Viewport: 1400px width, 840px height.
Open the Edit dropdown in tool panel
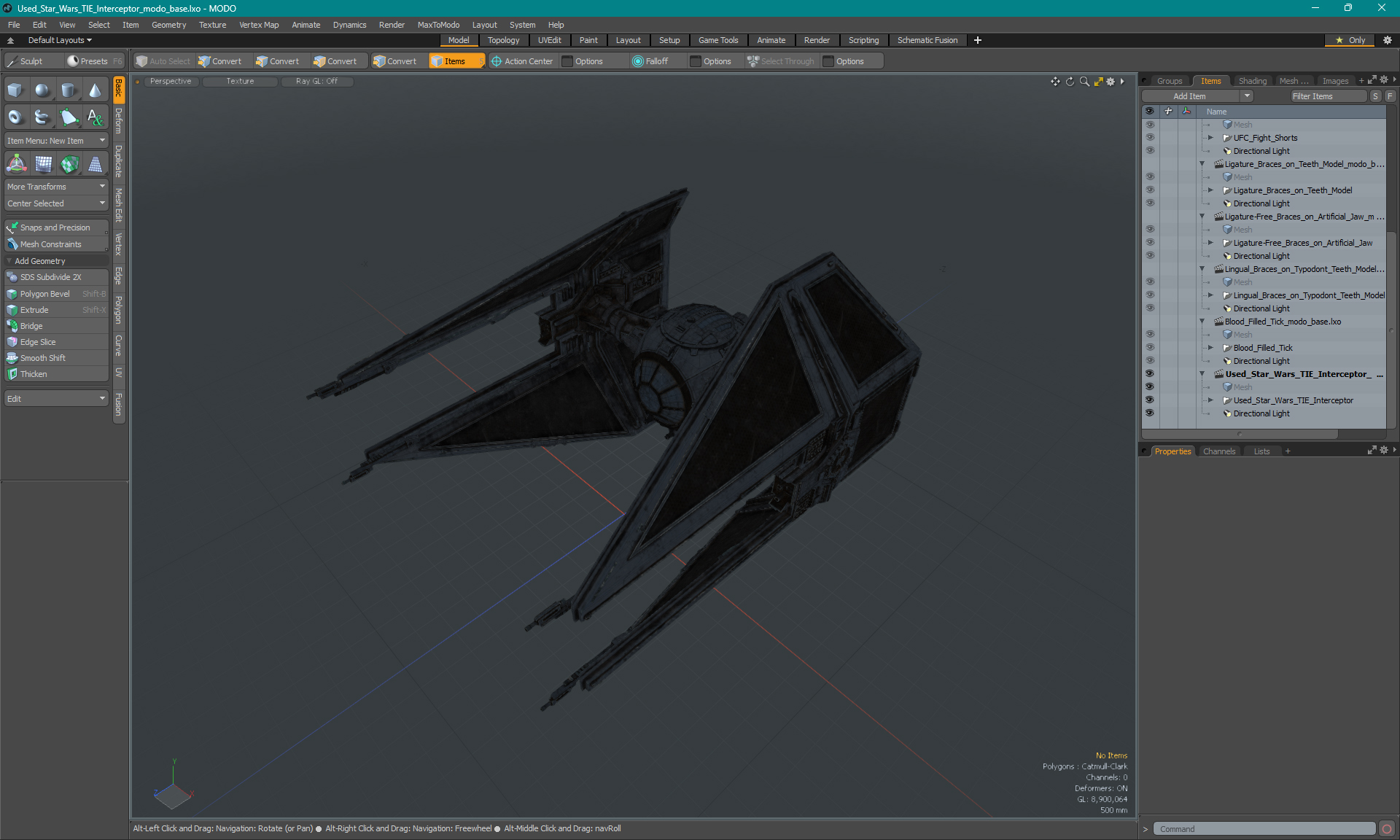click(x=56, y=399)
